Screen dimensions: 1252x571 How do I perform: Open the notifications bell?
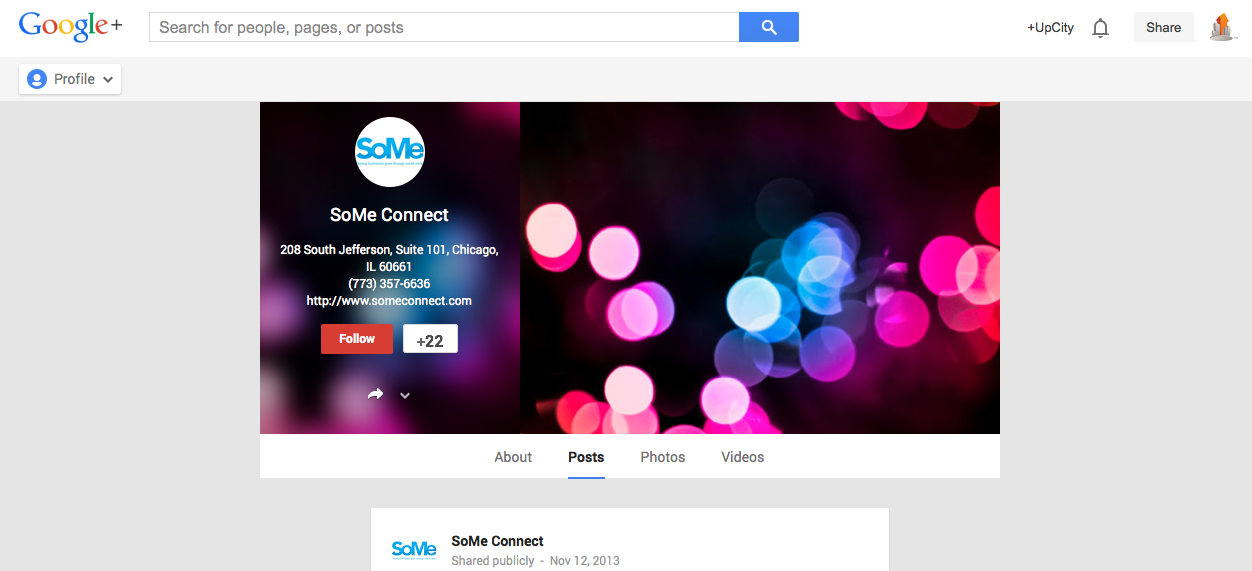[1101, 28]
